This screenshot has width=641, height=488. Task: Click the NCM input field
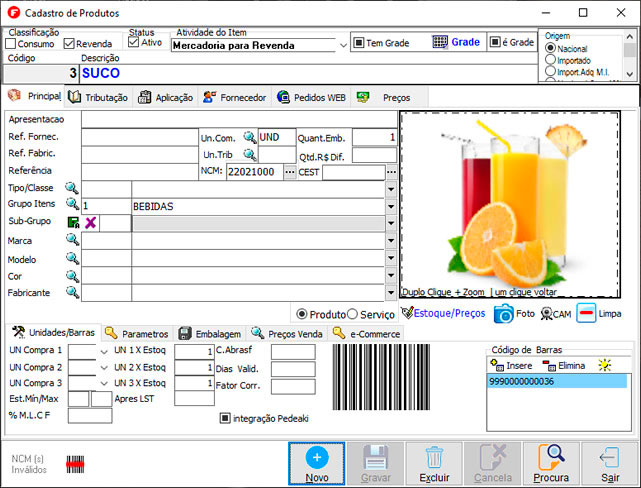point(254,172)
